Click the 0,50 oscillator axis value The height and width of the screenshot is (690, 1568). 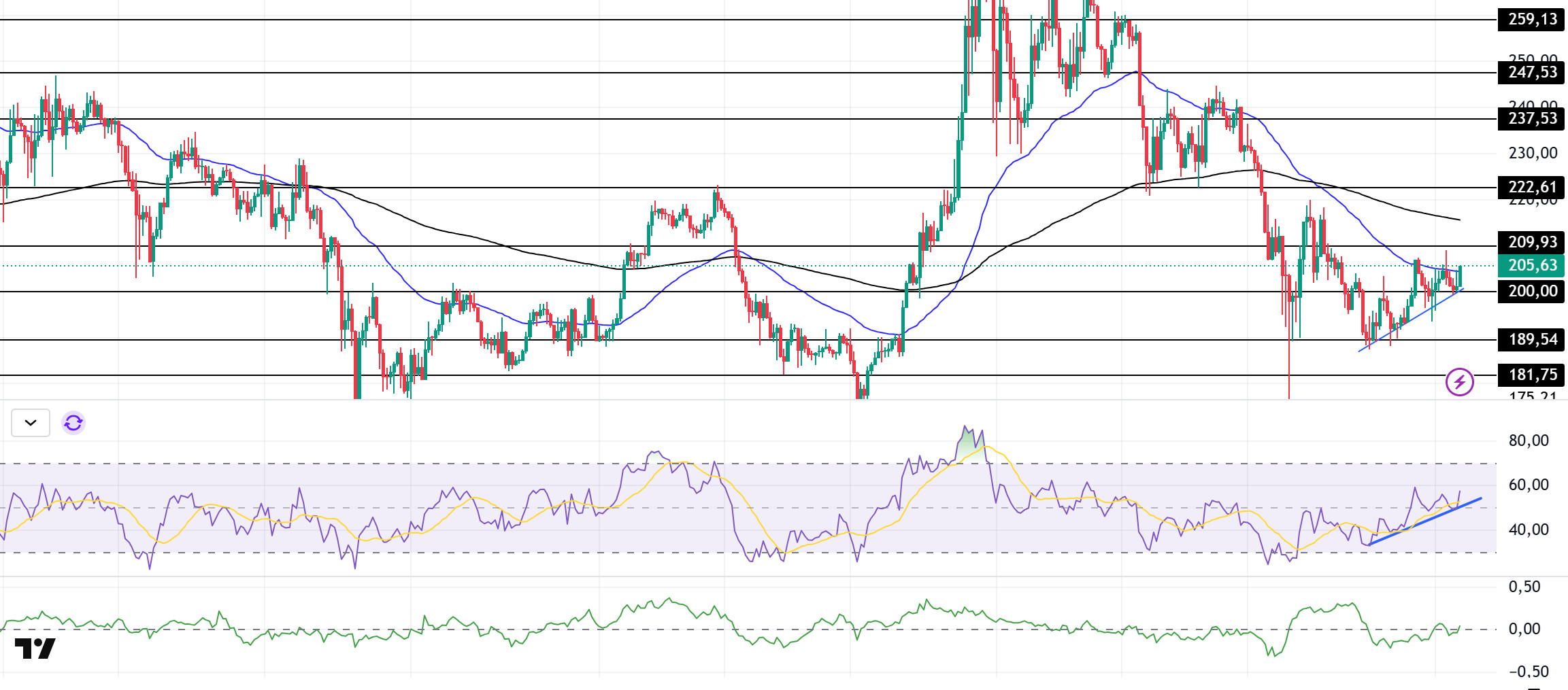click(x=1524, y=587)
